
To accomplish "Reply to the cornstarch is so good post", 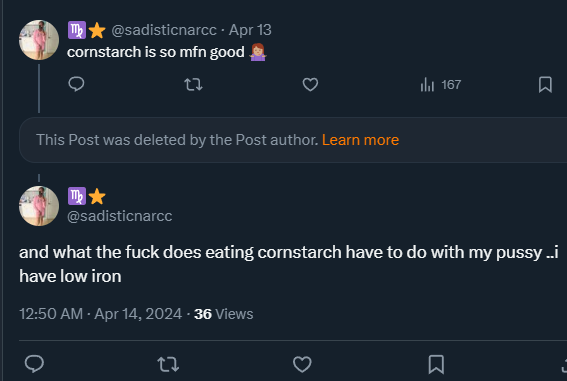I will coord(76,85).
